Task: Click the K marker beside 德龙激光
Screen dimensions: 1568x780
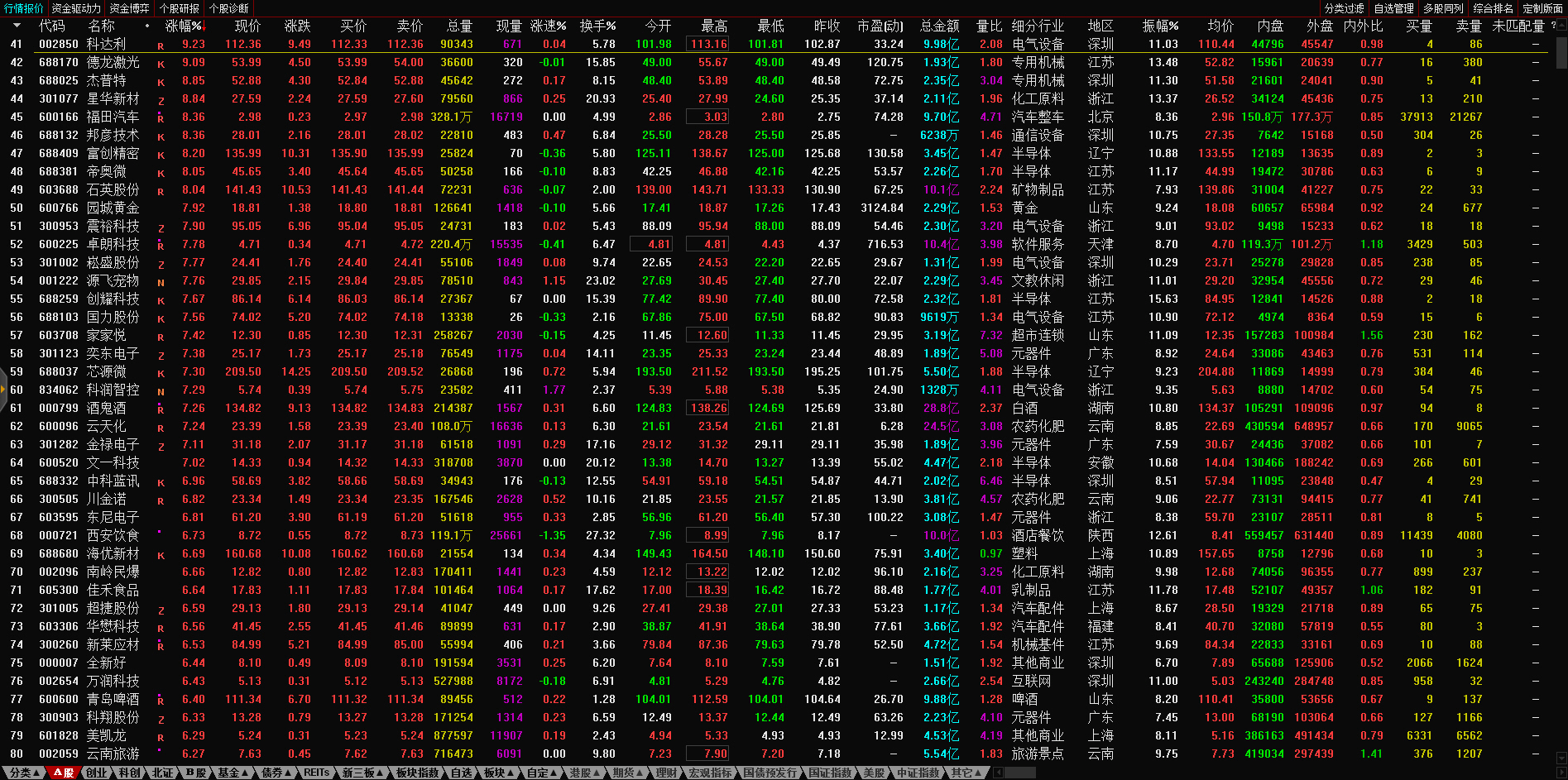Action: 161,64
